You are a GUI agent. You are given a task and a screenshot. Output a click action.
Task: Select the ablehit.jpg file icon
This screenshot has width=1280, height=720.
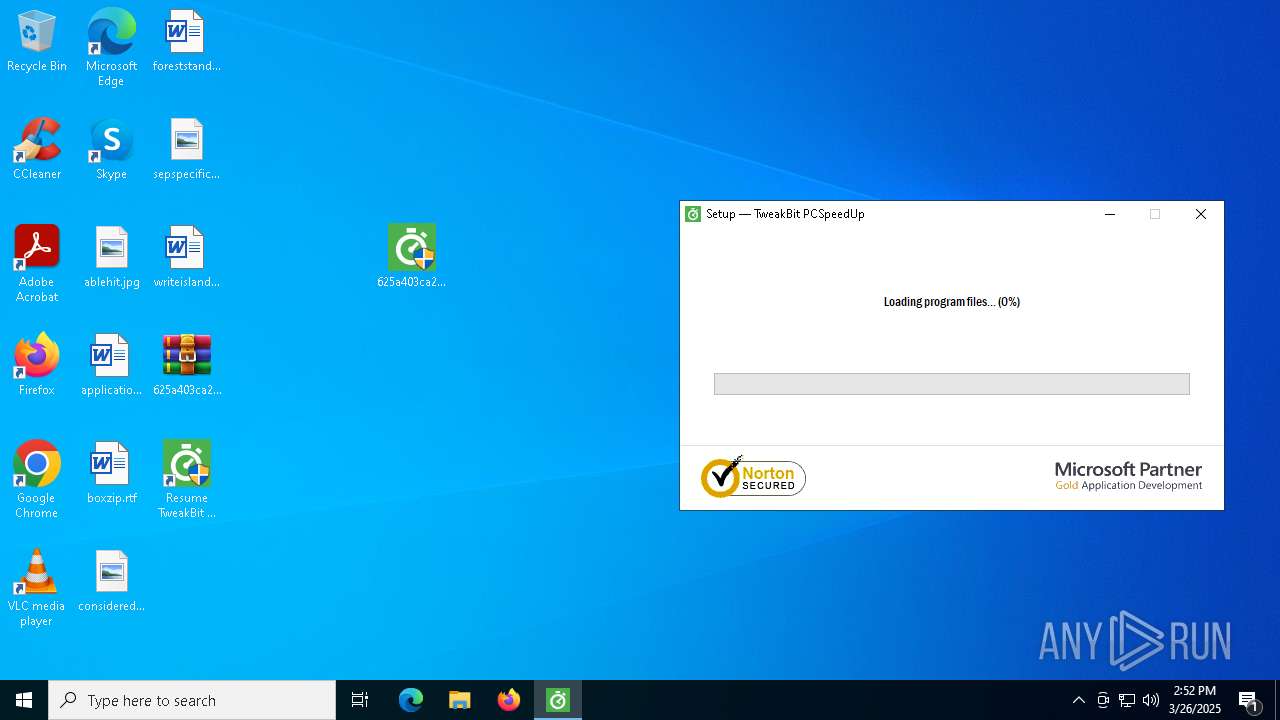click(111, 258)
